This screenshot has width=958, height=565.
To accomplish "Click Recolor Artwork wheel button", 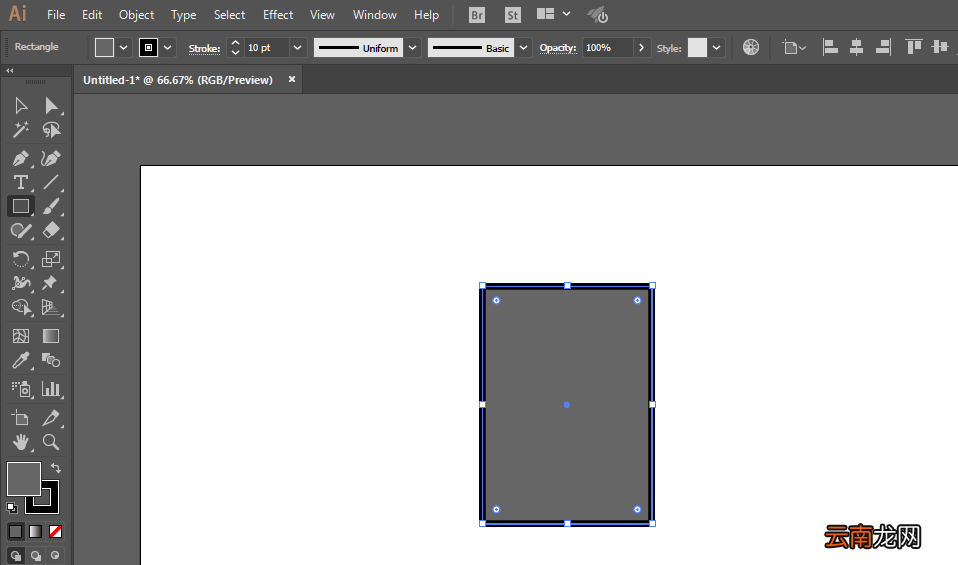I will coord(751,47).
